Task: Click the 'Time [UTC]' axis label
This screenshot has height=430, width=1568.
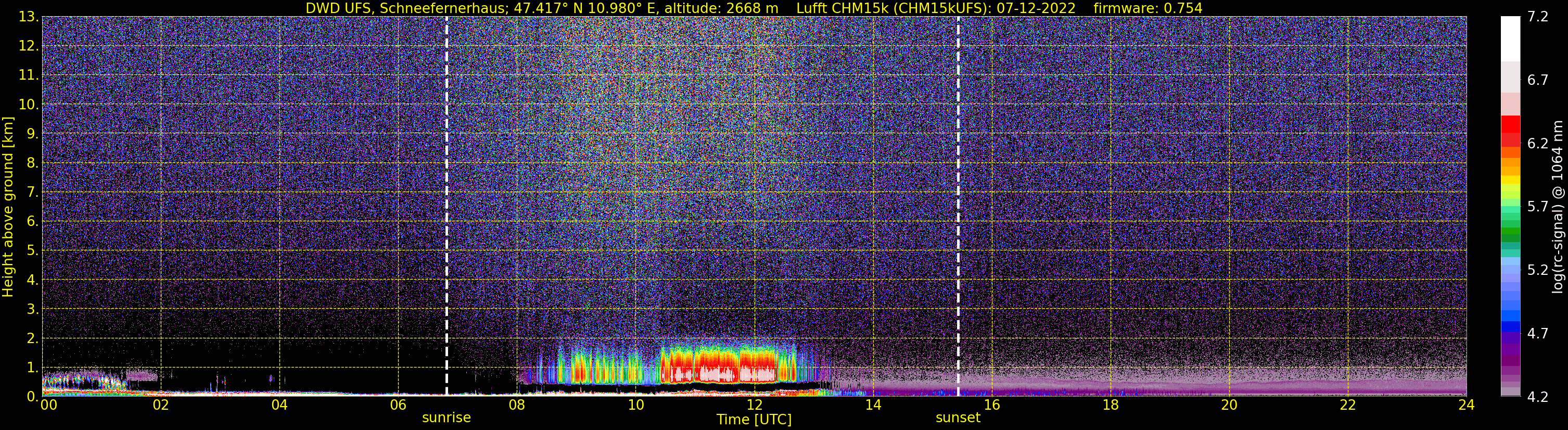Action: 754,420
